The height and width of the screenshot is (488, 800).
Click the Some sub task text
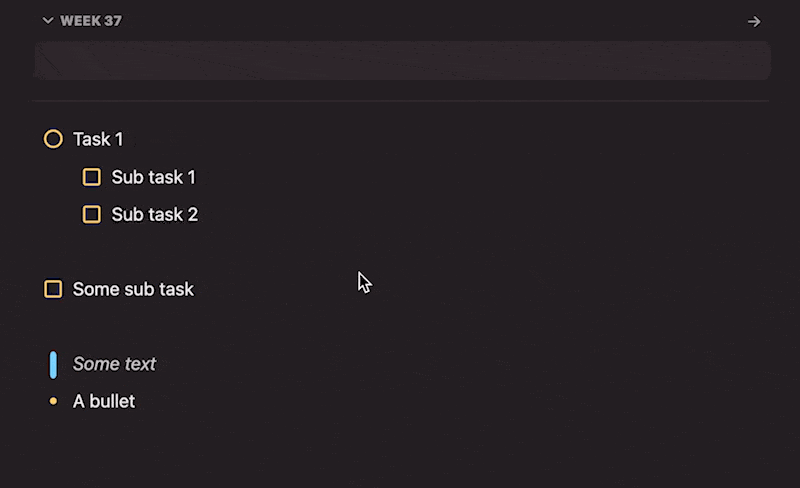click(133, 289)
